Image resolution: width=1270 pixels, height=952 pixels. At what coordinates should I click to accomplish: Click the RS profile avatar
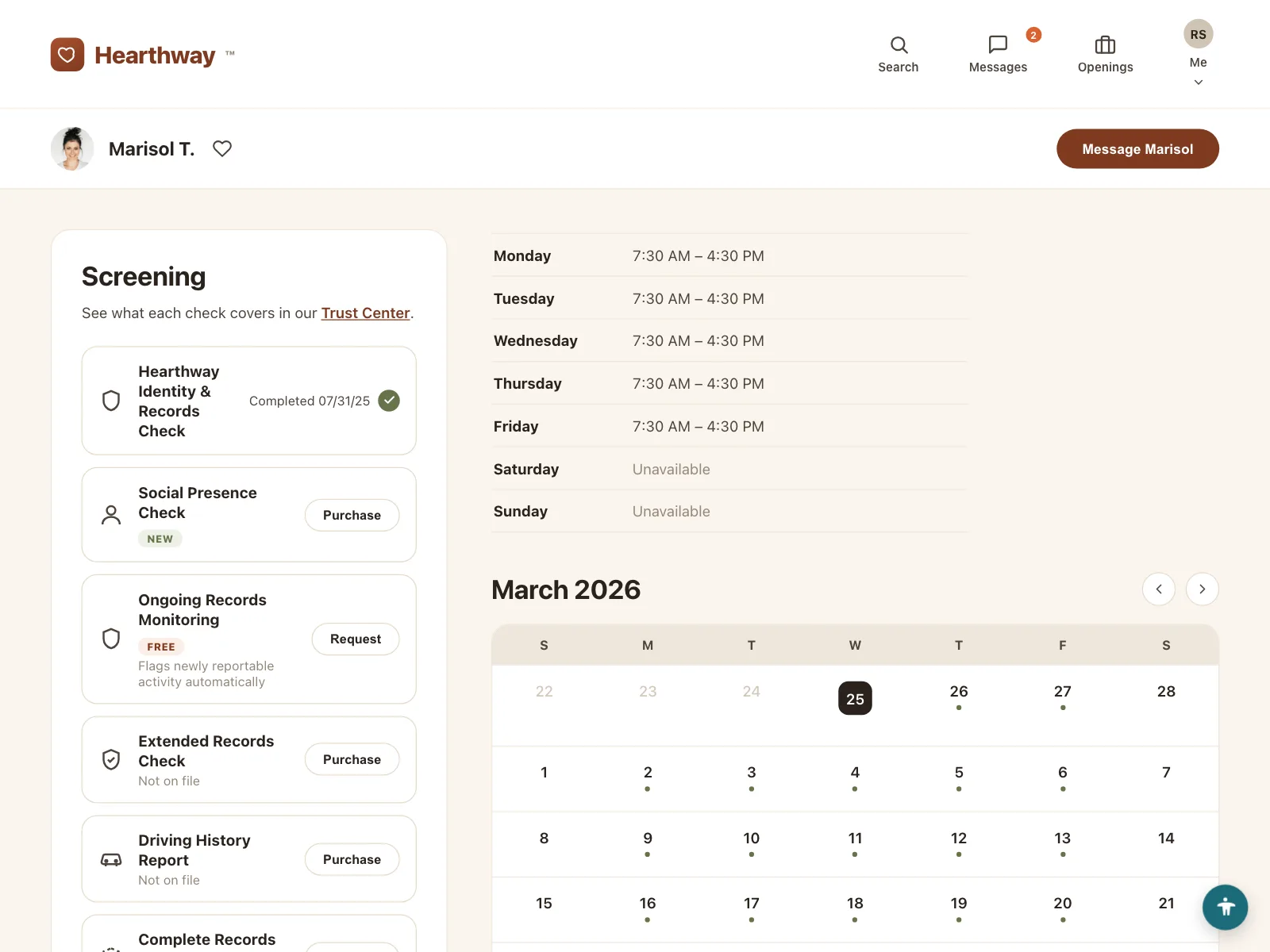click(x=1199, y=34)
